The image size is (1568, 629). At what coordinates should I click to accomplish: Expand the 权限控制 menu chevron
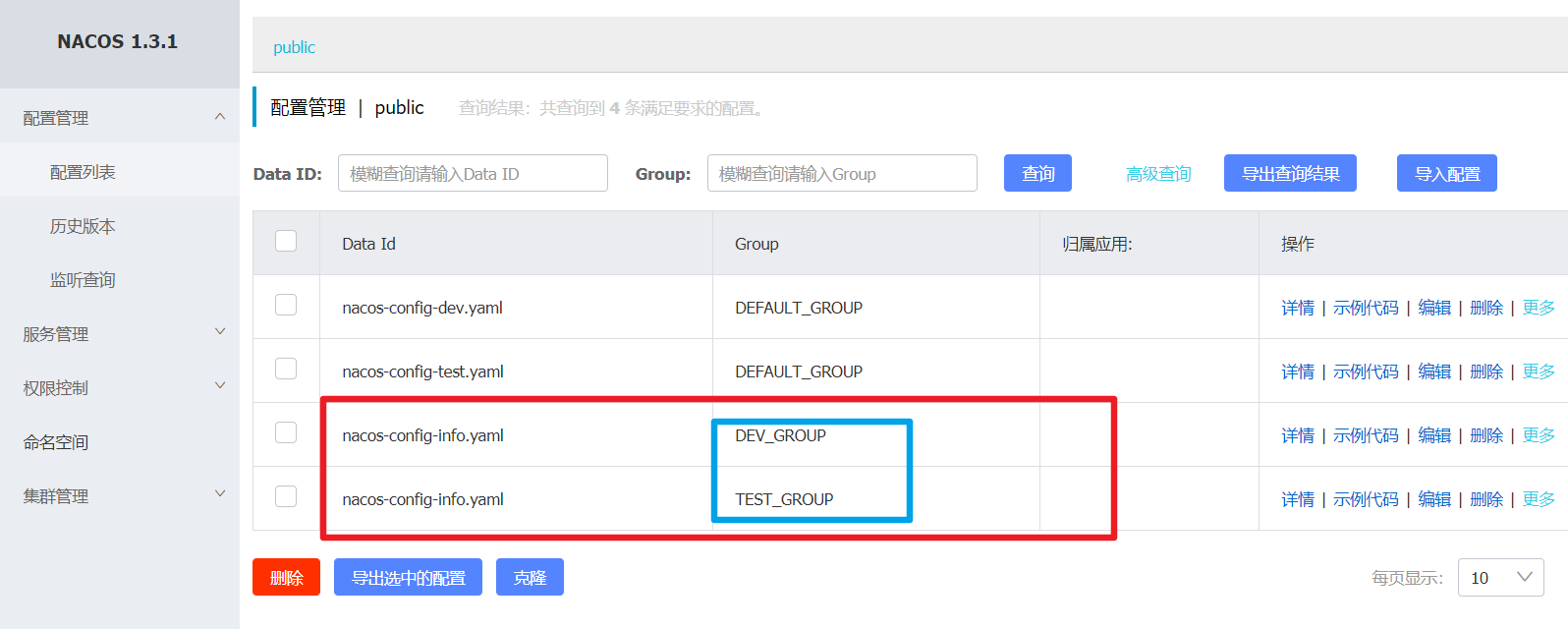(220, 386)
